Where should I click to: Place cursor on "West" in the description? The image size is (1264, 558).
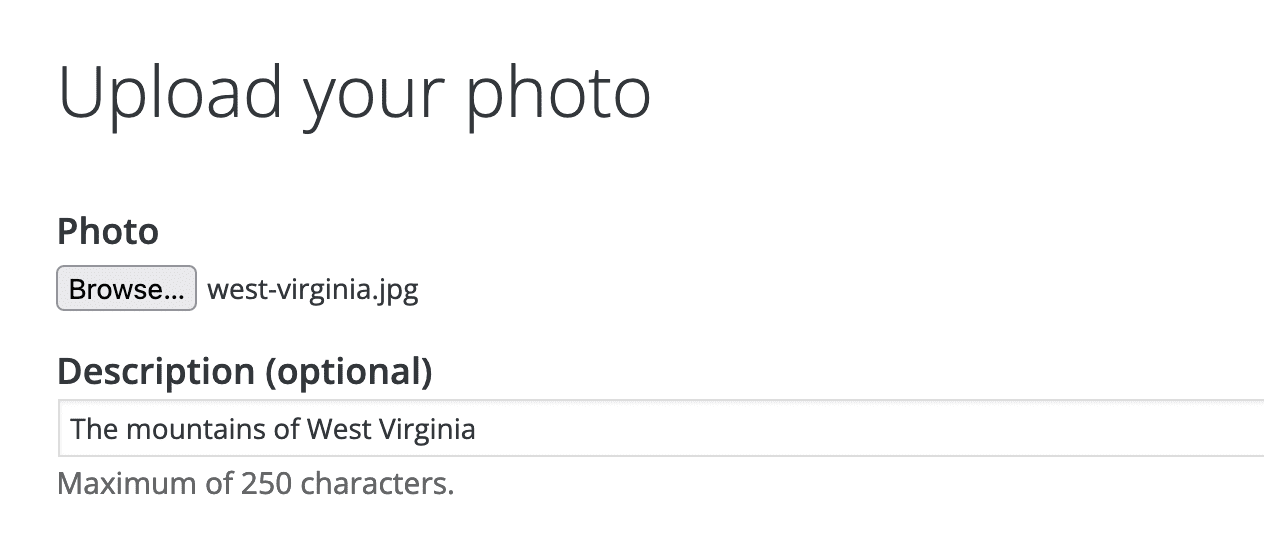338,430
